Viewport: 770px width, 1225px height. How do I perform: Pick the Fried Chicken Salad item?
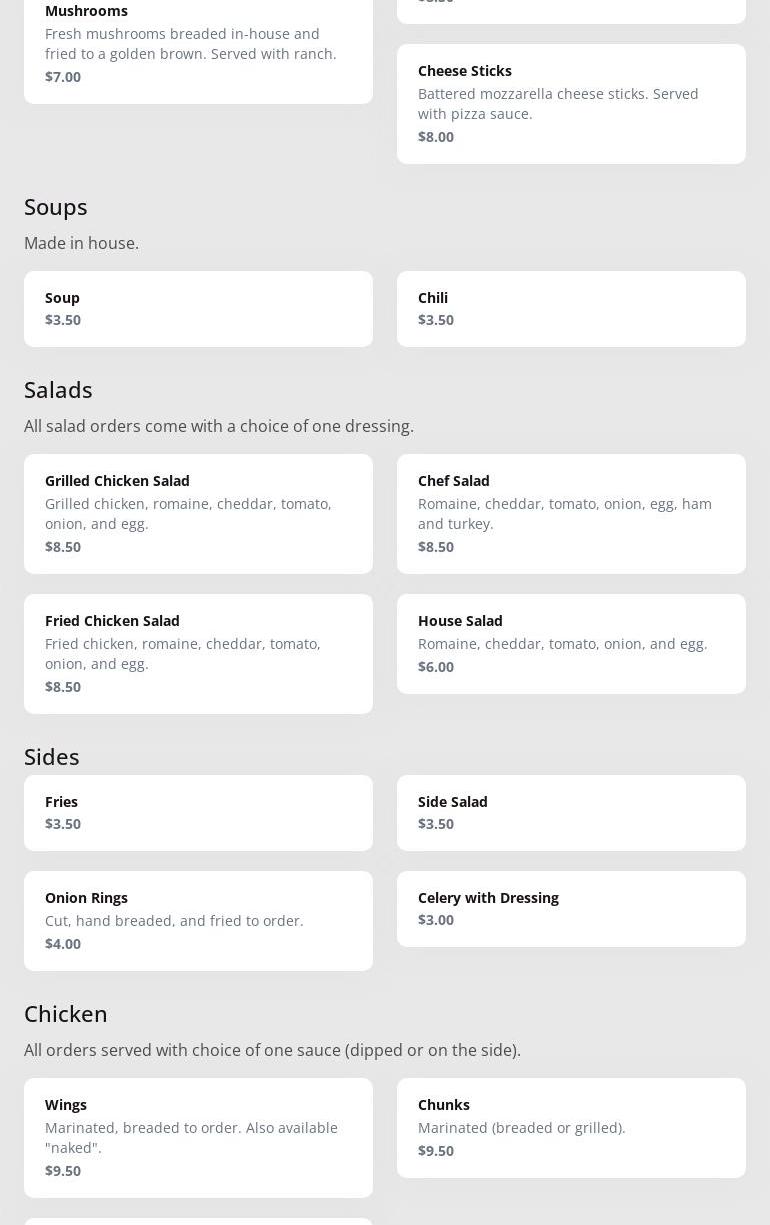[x=198, y=653]
